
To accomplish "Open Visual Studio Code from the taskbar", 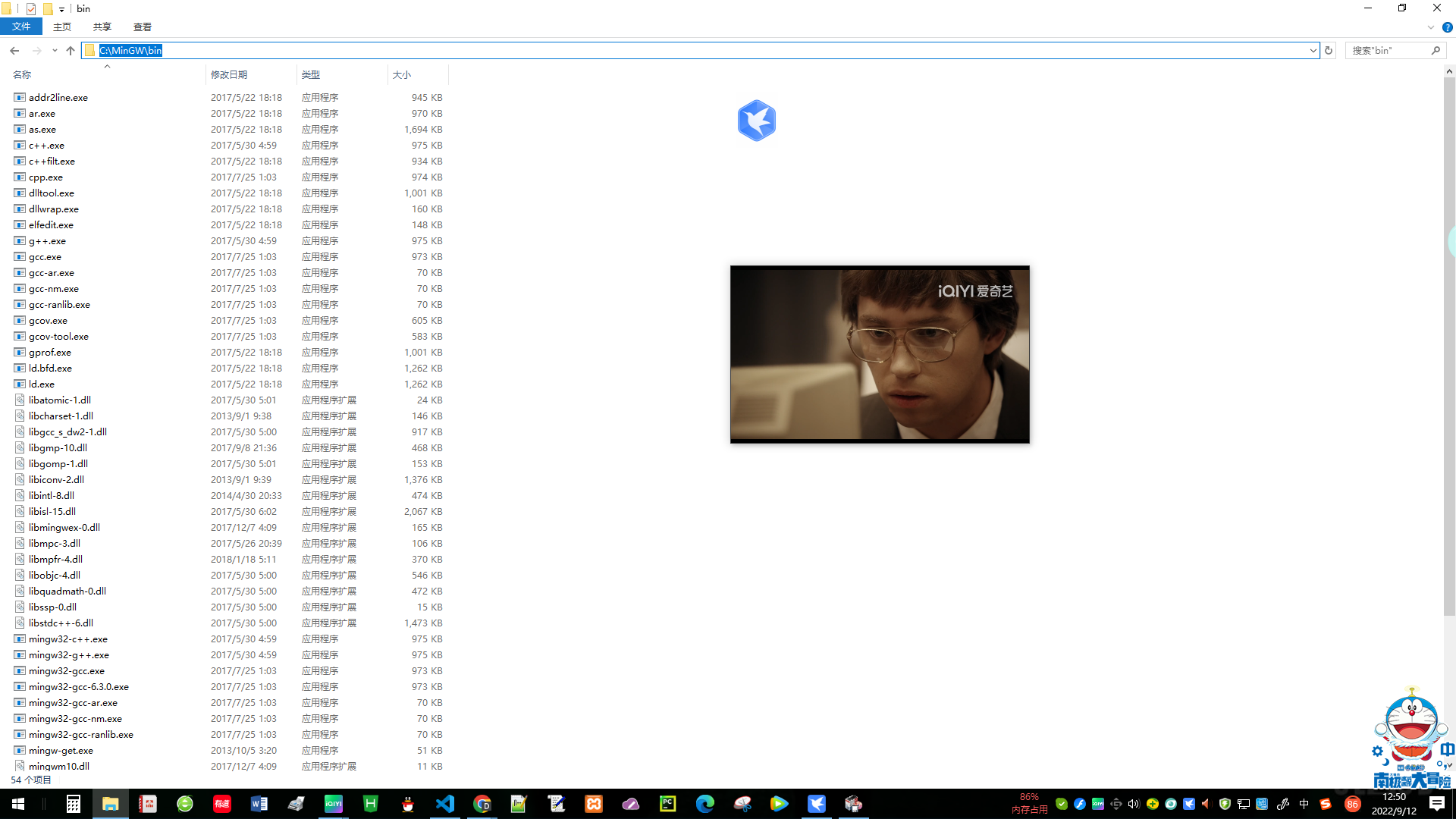I will 445,804.
